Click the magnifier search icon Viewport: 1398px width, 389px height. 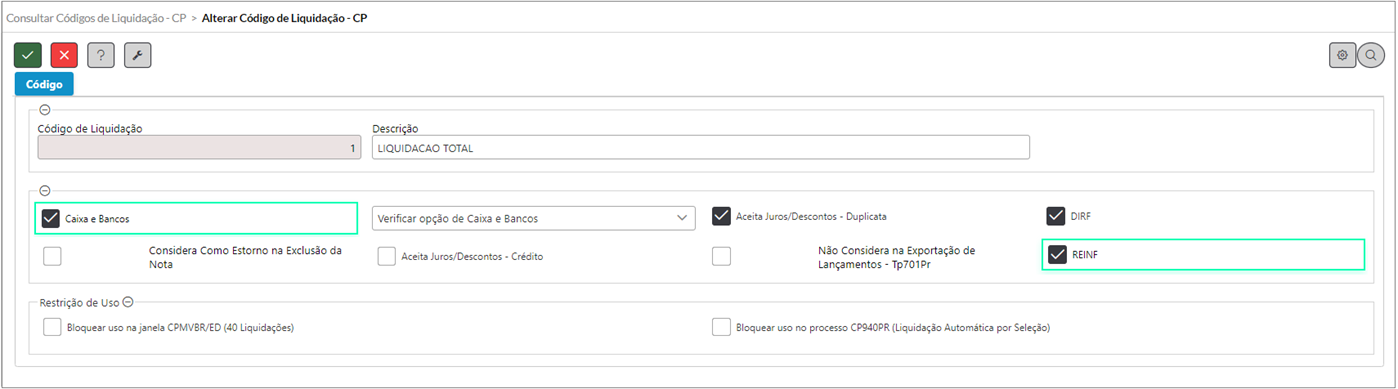[x=1370, y=55]
